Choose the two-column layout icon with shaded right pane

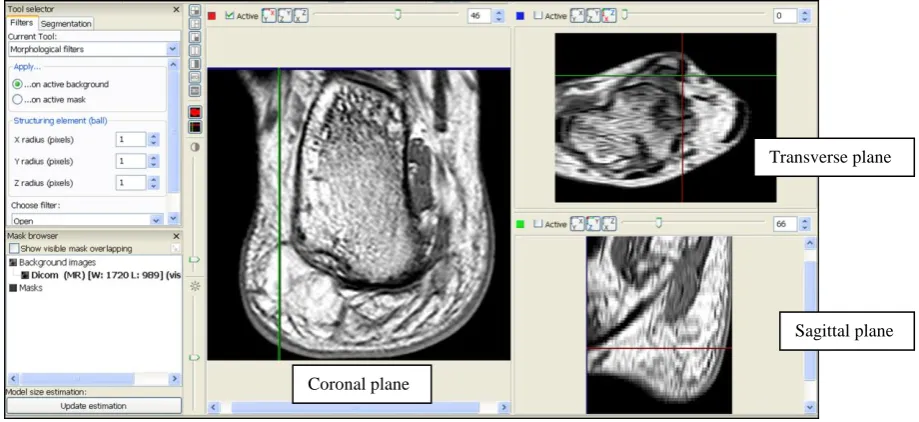tap(195, 64)
